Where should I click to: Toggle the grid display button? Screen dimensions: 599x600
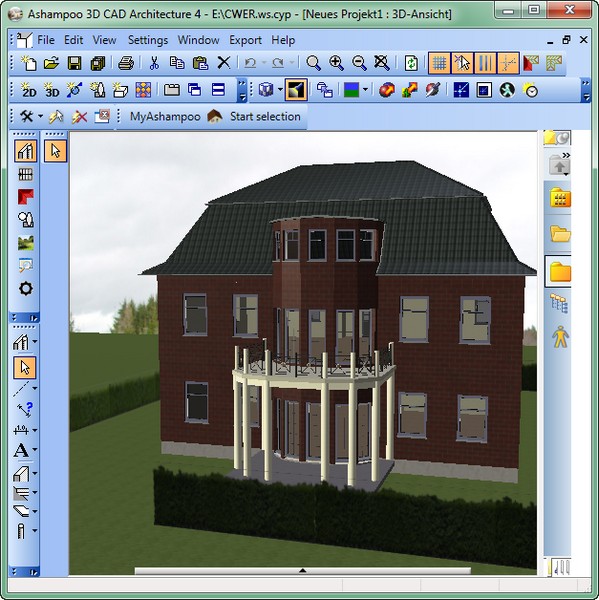[x=439, y=63]
